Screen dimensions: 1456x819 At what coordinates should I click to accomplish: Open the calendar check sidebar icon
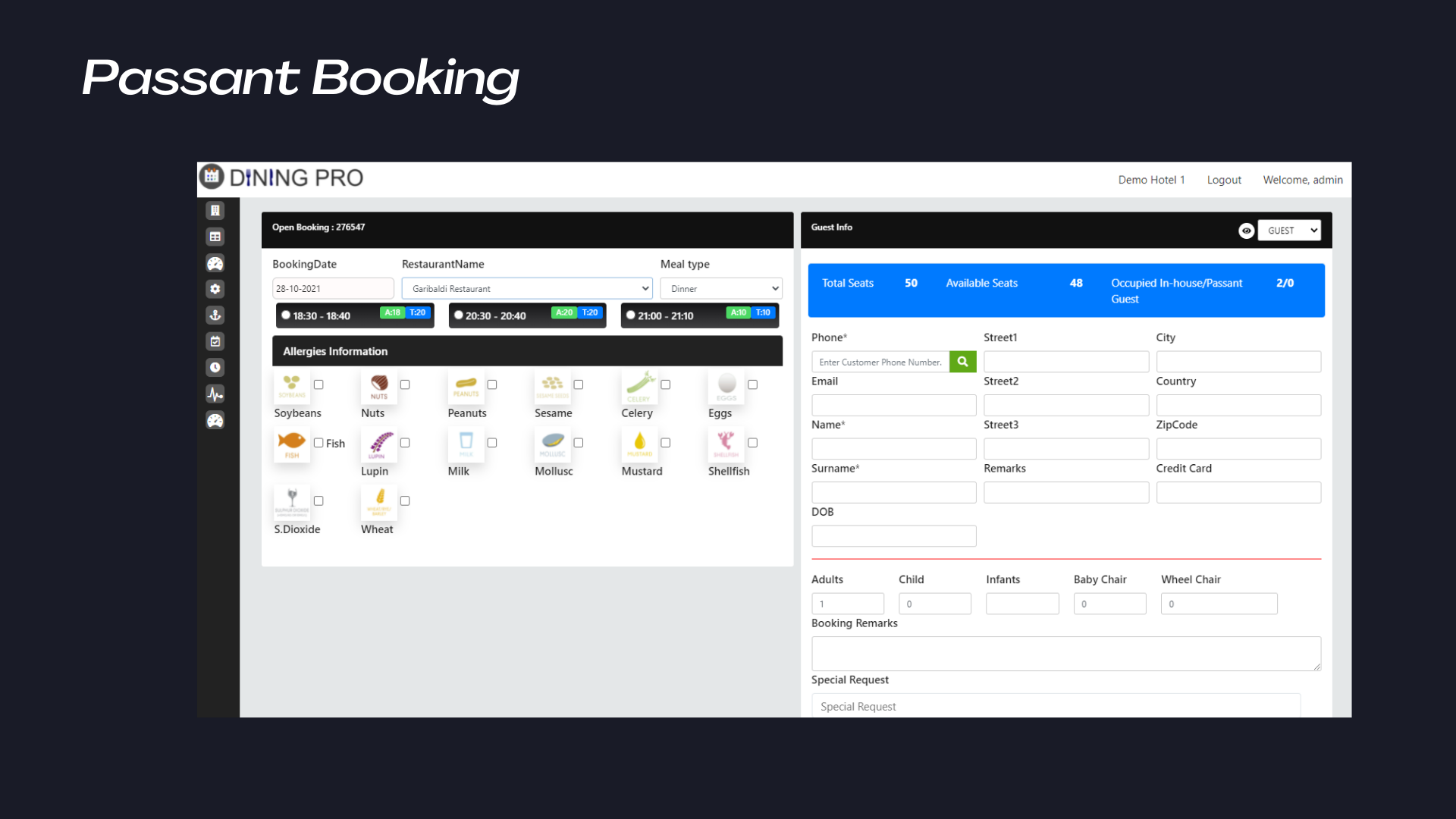click(215, 341)
